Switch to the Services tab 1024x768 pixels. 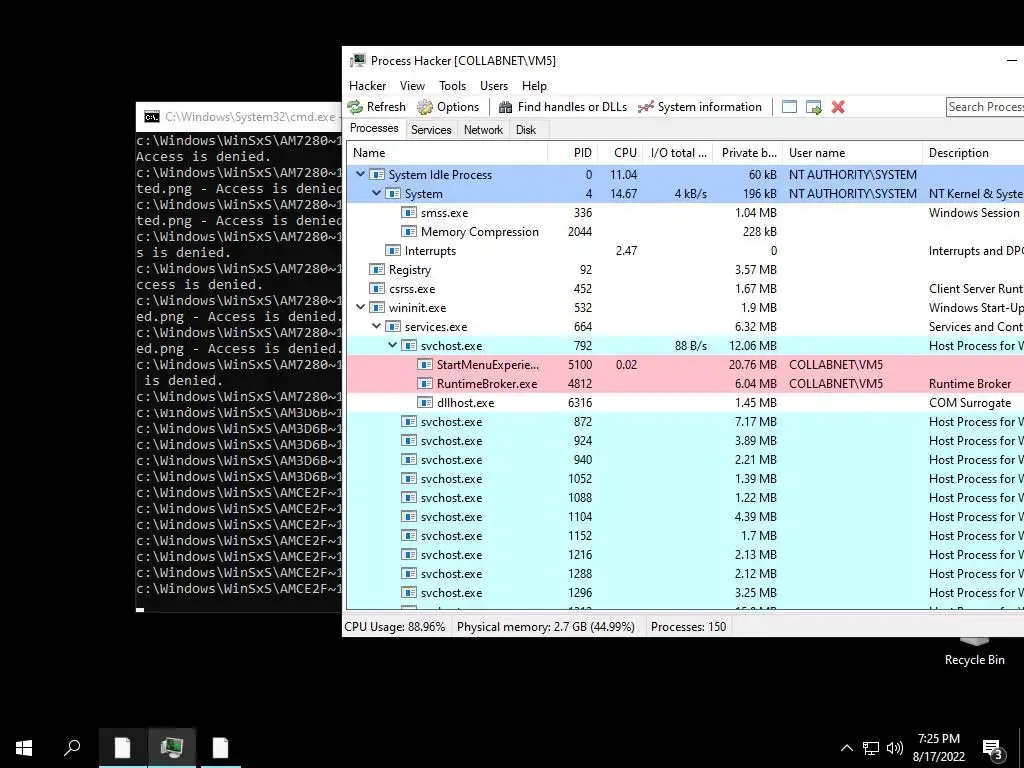coord(431,130)
